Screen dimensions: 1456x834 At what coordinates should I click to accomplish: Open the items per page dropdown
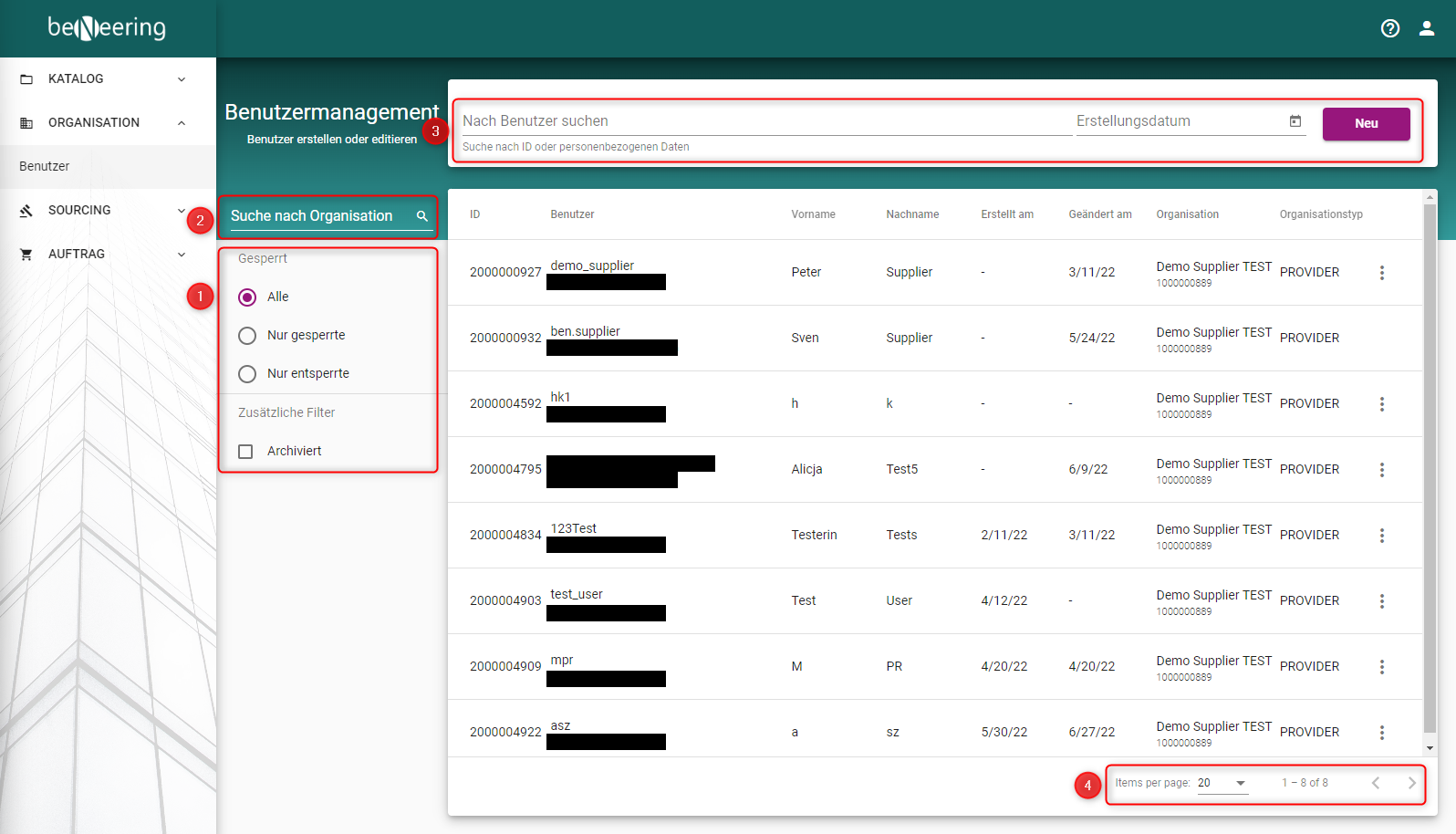(1222, 783)
